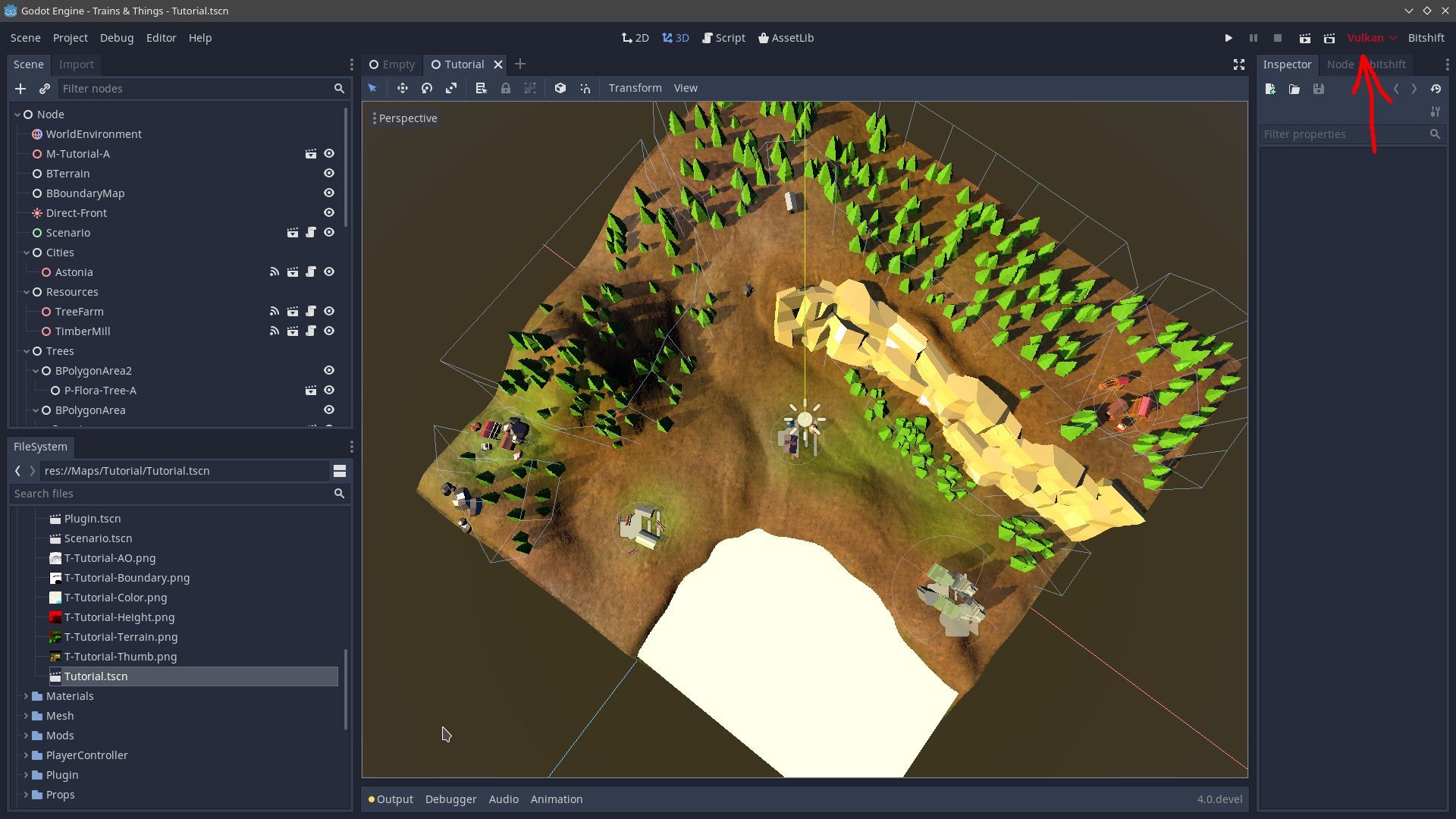Expand the Trees node in scene tree
This screenshot has width=1456, height=819.
(x=22, y=350)
